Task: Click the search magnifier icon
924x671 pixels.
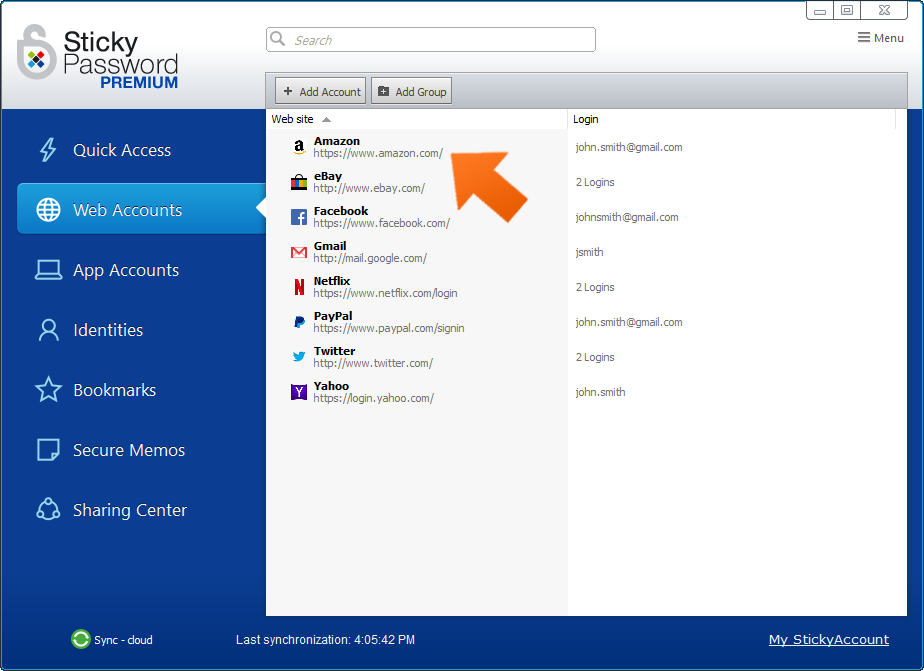Action: click(278, 39)
